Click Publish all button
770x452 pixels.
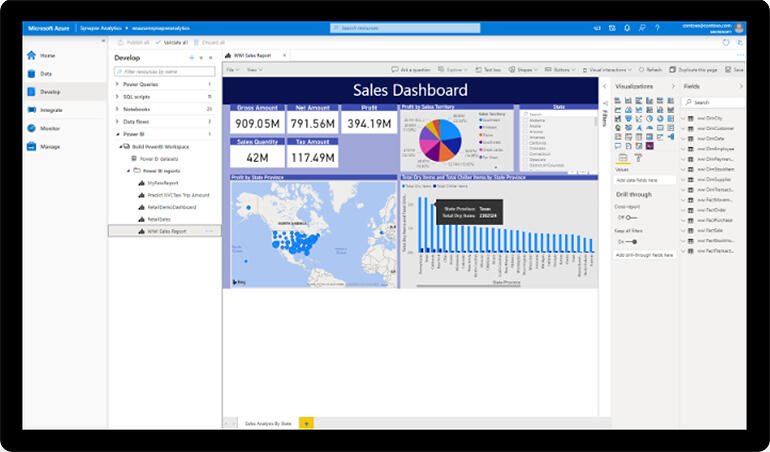pyautogui.click(x=134, y=43)
